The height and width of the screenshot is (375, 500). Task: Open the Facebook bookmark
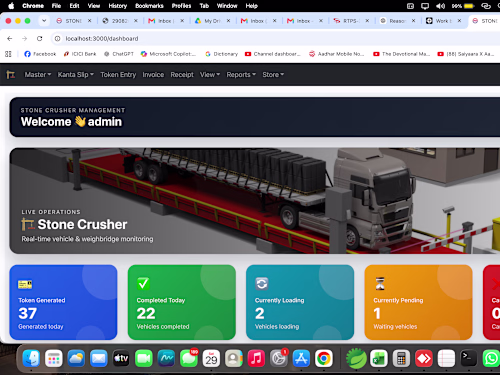[x=40, y=54]
